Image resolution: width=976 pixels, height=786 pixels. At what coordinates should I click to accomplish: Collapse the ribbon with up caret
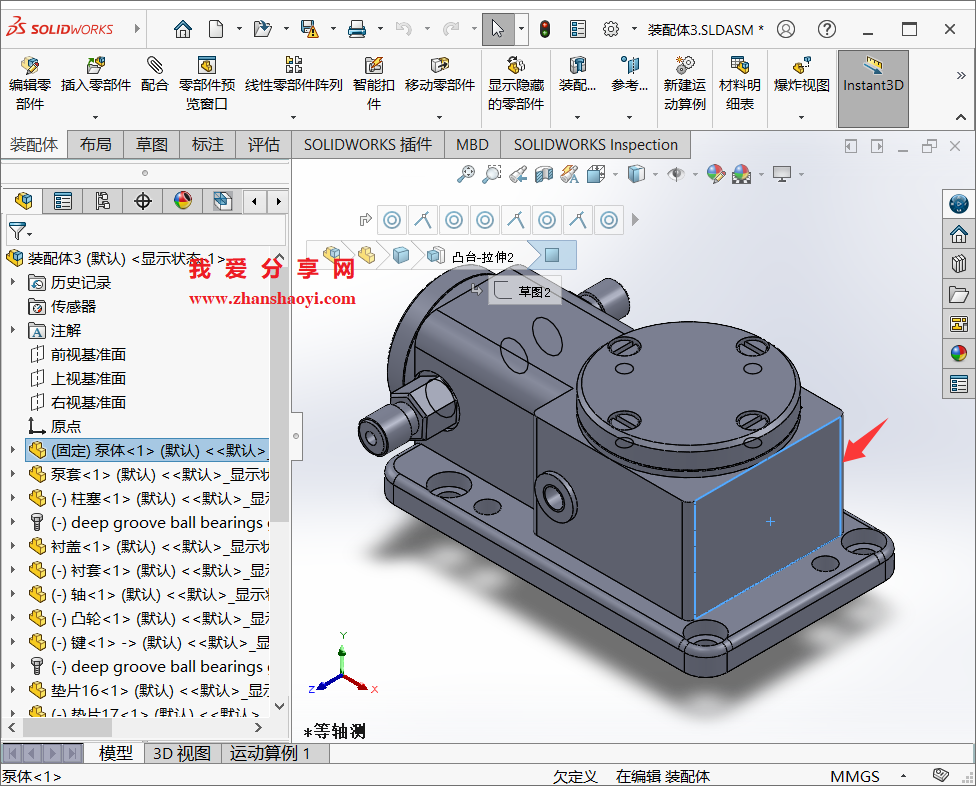pos(960,117)
